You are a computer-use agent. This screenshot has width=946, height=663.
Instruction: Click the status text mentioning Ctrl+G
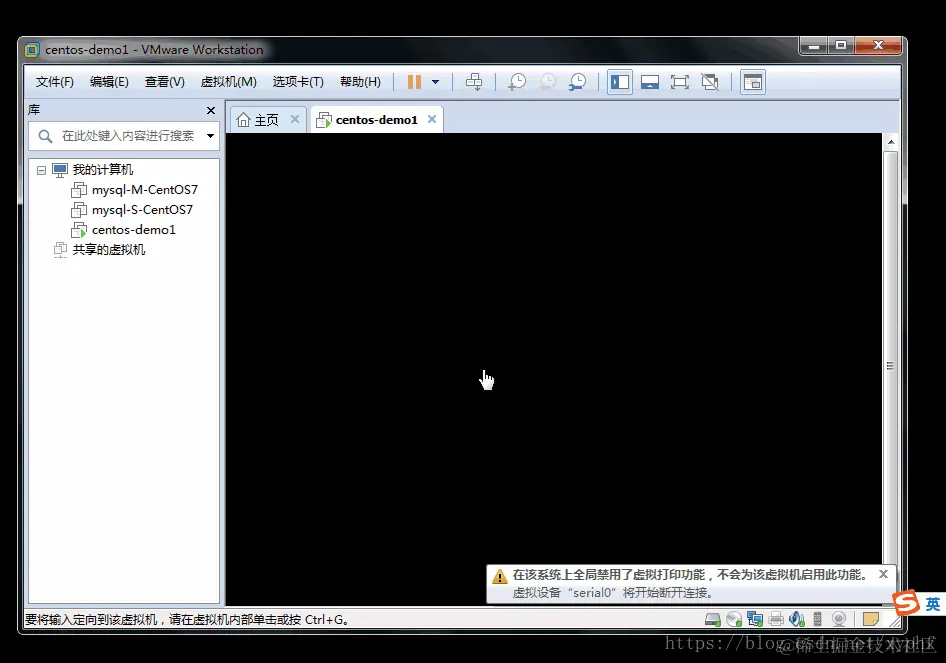(187, 620)
